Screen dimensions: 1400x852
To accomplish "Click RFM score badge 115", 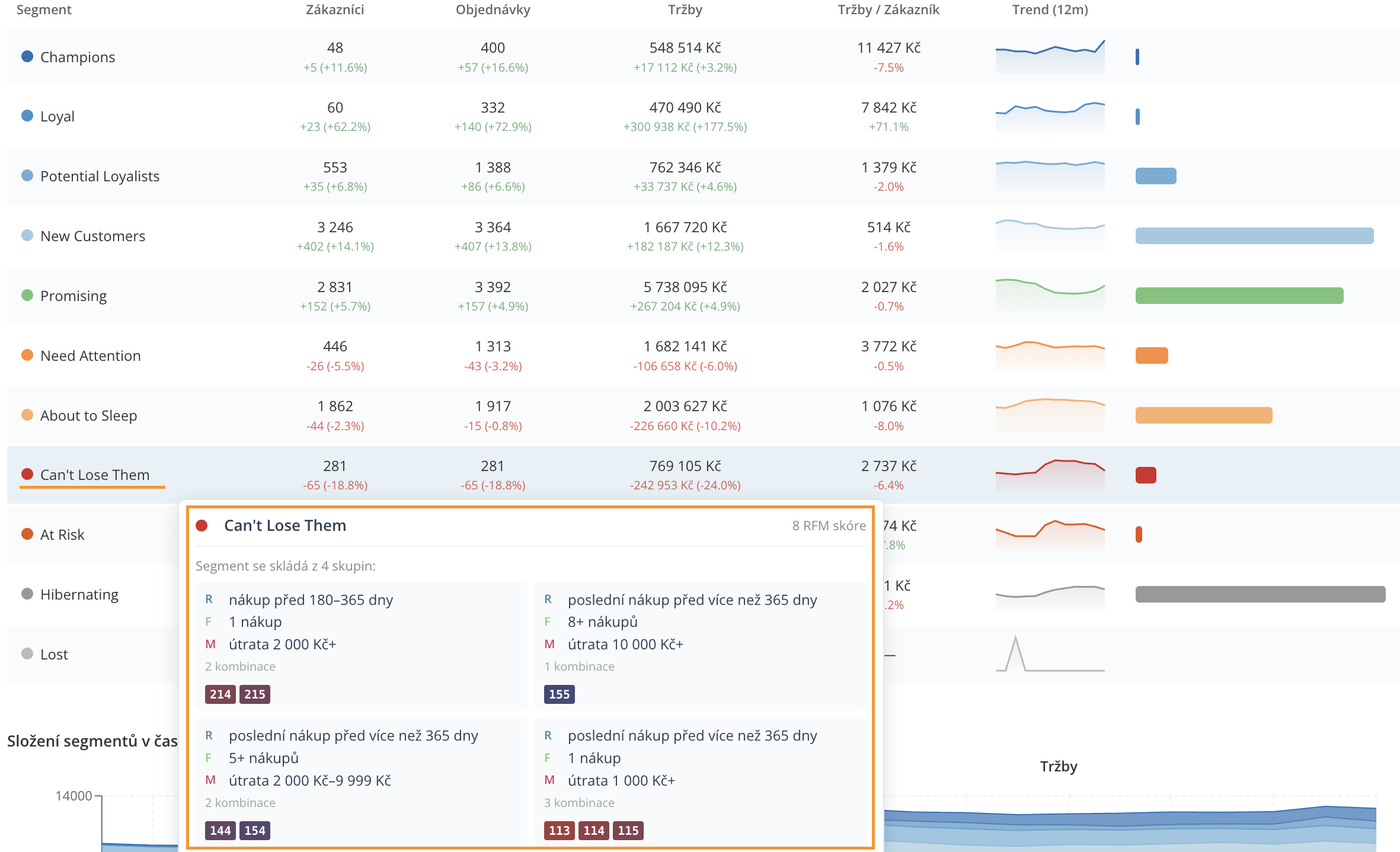I will (628, 831).
